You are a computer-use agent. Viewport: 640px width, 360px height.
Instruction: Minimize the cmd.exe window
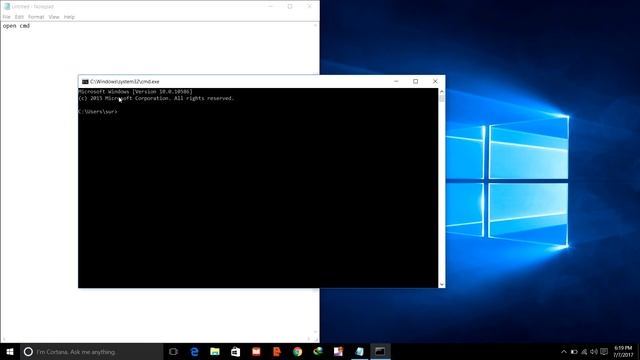(396, 81)
